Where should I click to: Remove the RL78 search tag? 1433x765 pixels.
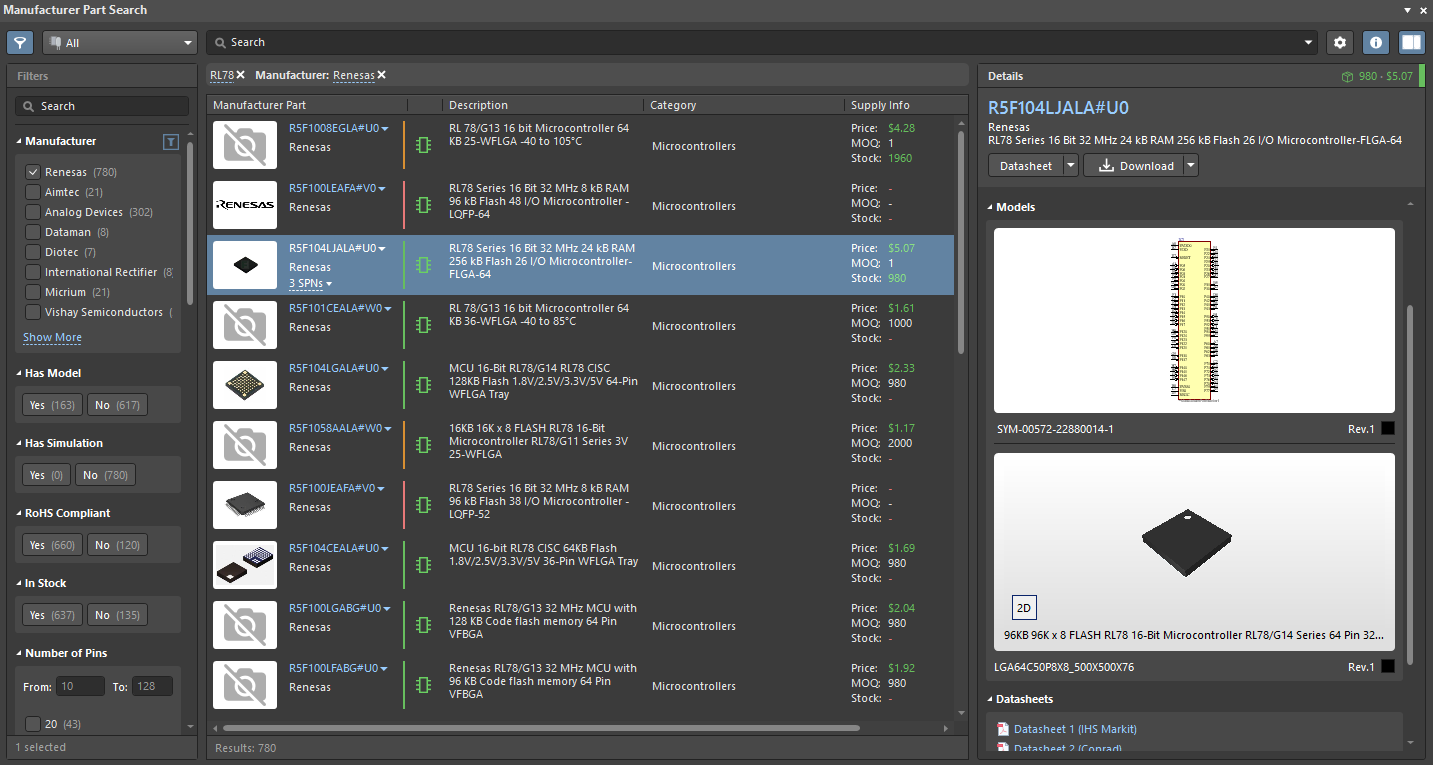tap(241, 75)
